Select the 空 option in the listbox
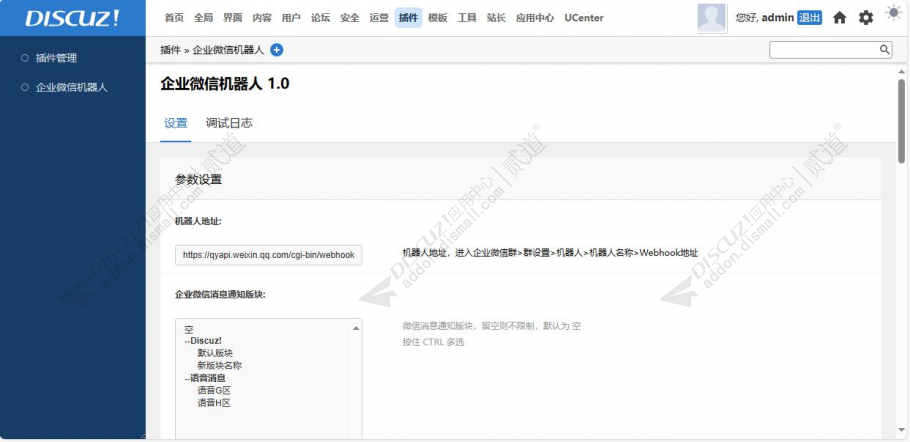 tap(189, 330)
